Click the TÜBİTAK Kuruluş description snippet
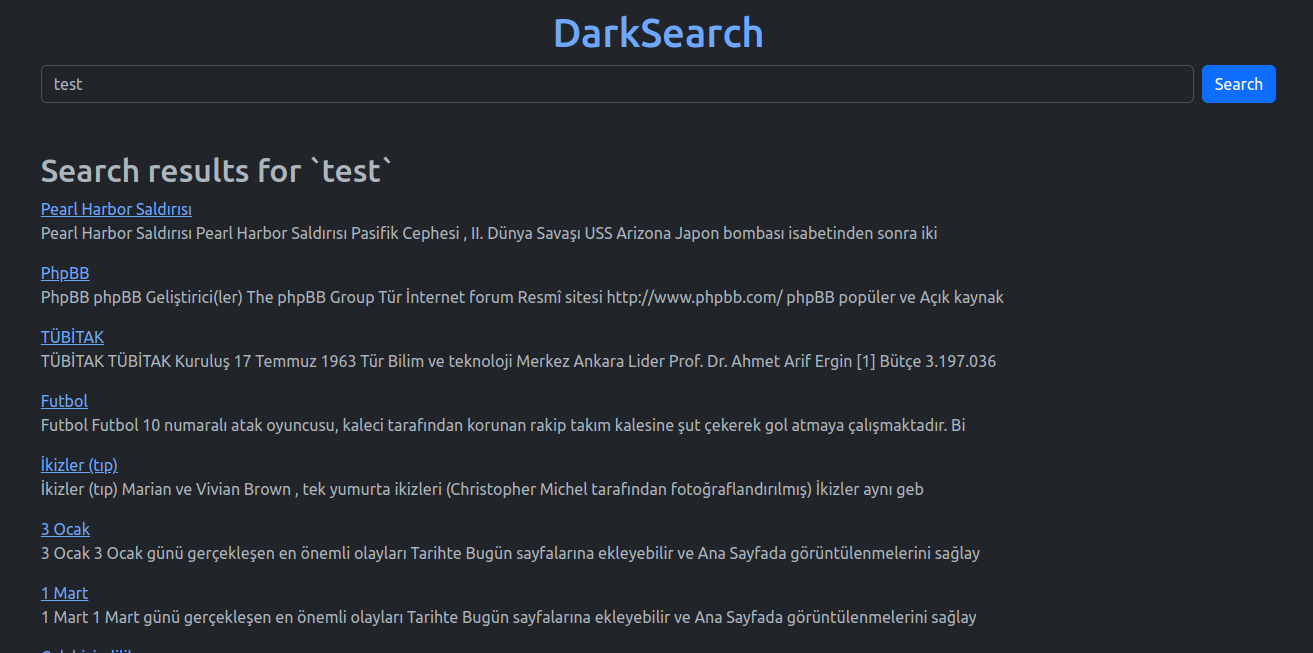 pyautogui.click(x=518, y=361)
